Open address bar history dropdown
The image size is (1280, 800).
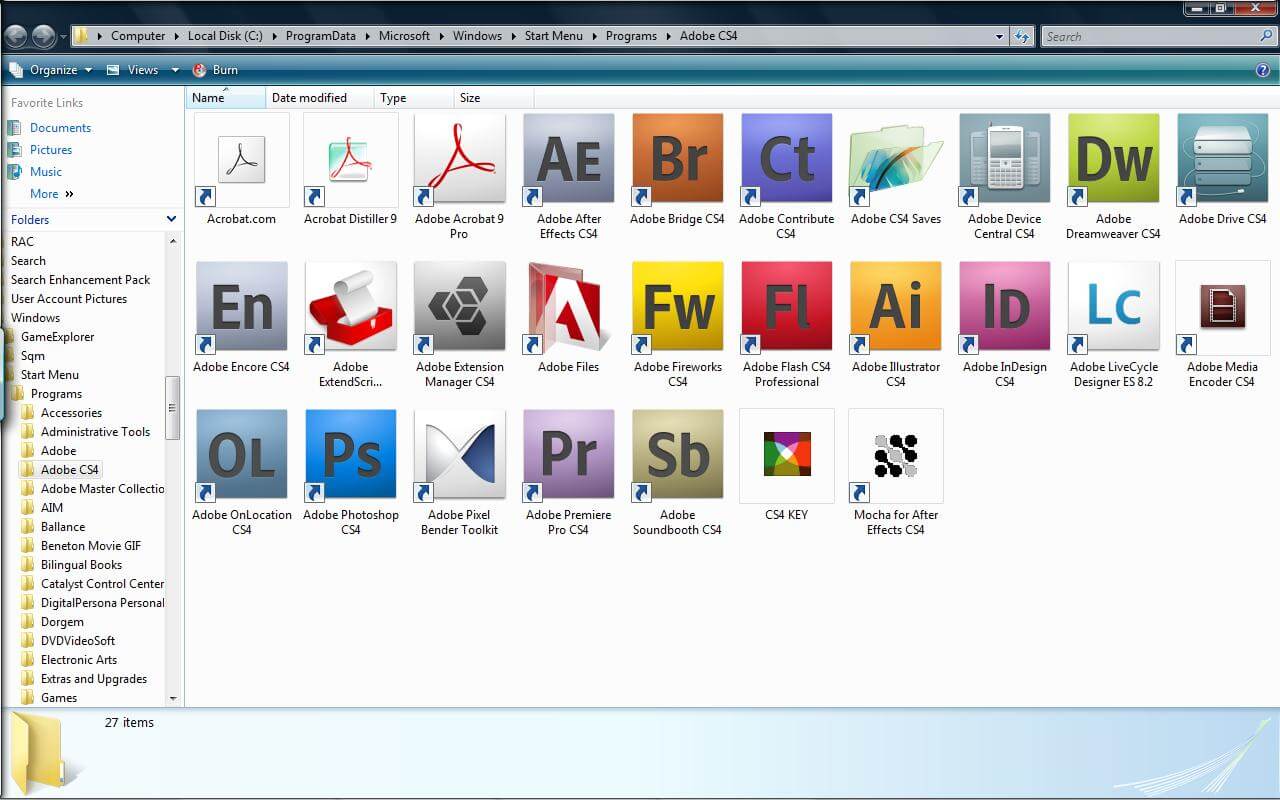pos(1000,36)
